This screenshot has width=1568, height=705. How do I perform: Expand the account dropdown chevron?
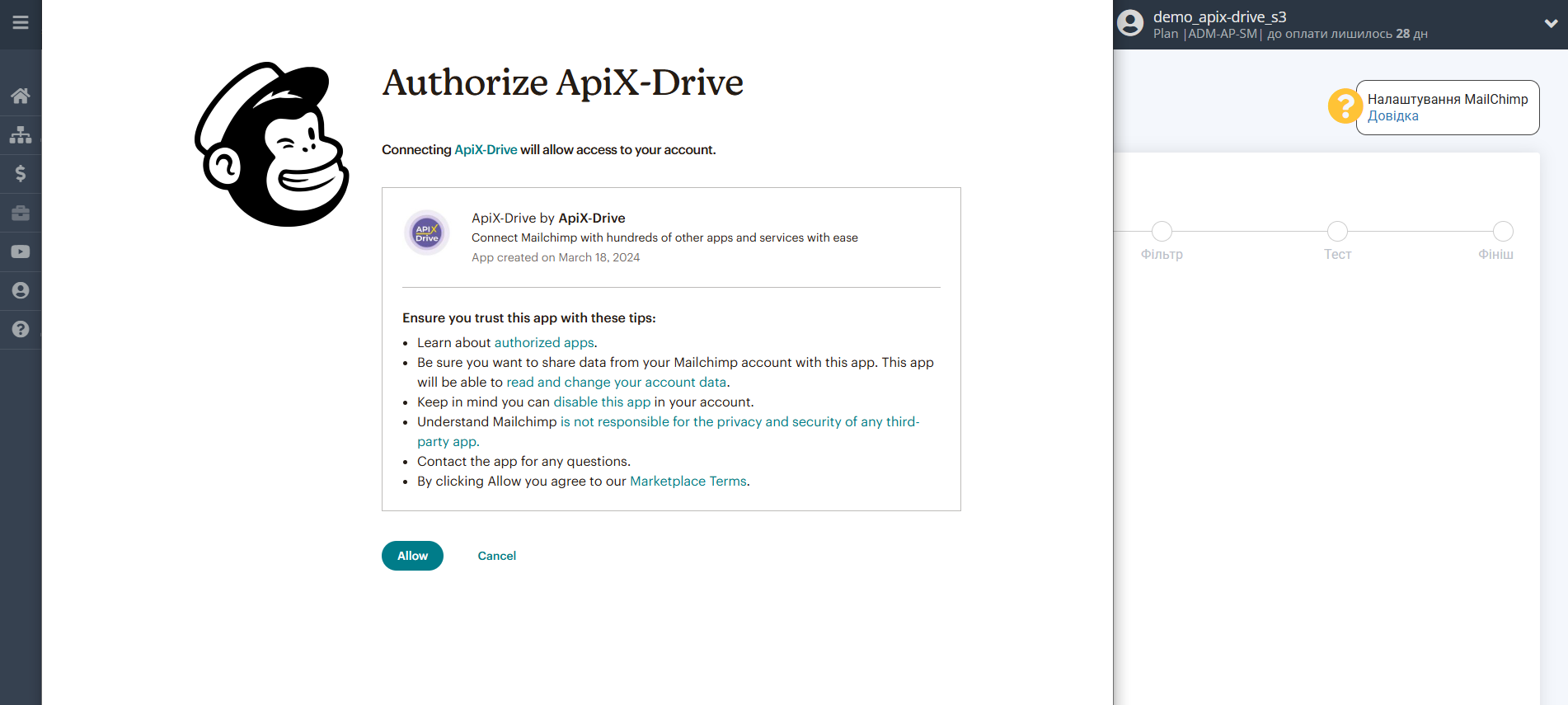pos(1551,24)
